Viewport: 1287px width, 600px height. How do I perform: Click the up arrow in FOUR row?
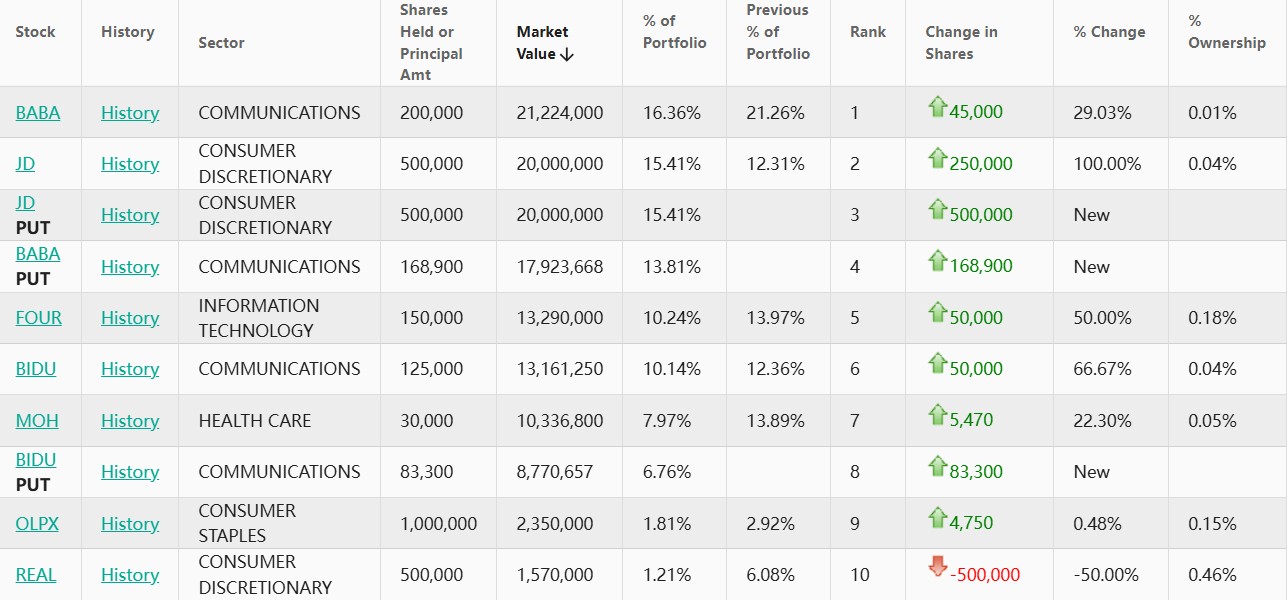(x=937, y=312)
